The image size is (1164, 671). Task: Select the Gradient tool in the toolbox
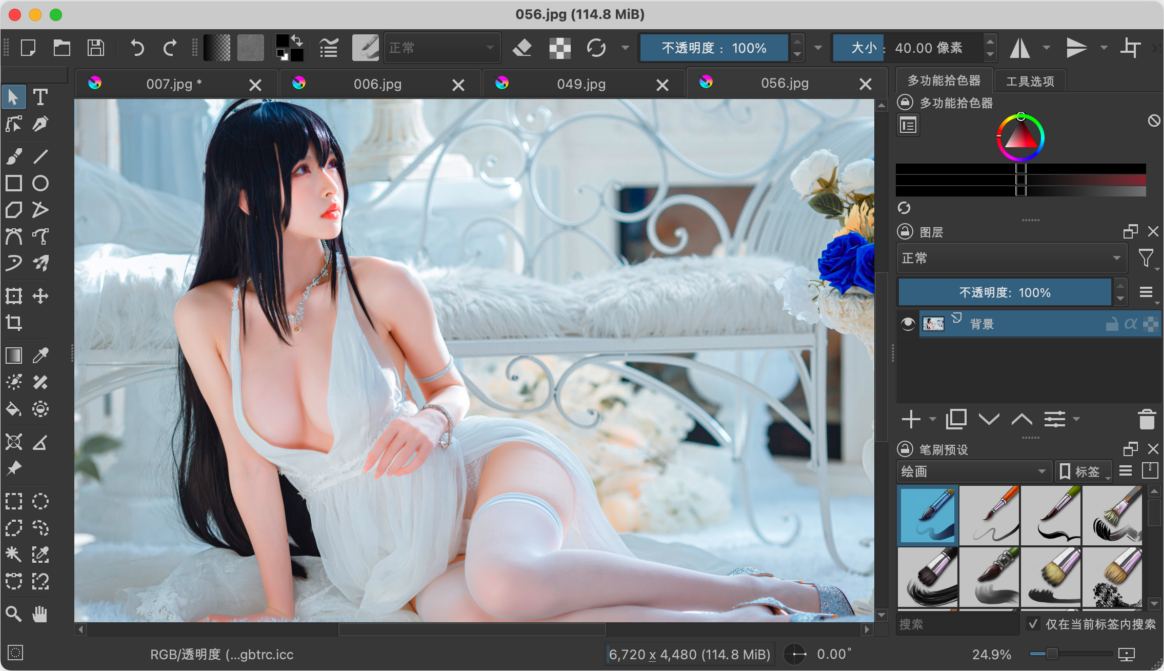click(x=13, y=356)
